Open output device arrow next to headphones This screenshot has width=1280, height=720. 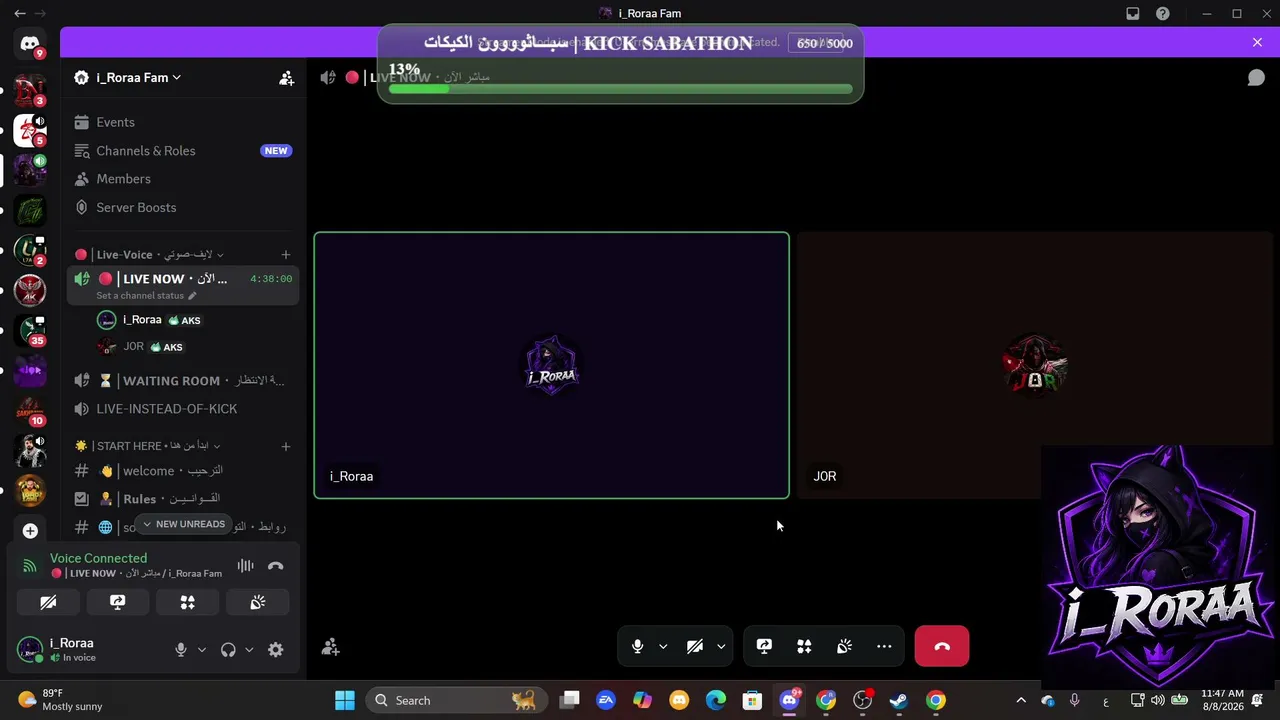tap(249, 650)
